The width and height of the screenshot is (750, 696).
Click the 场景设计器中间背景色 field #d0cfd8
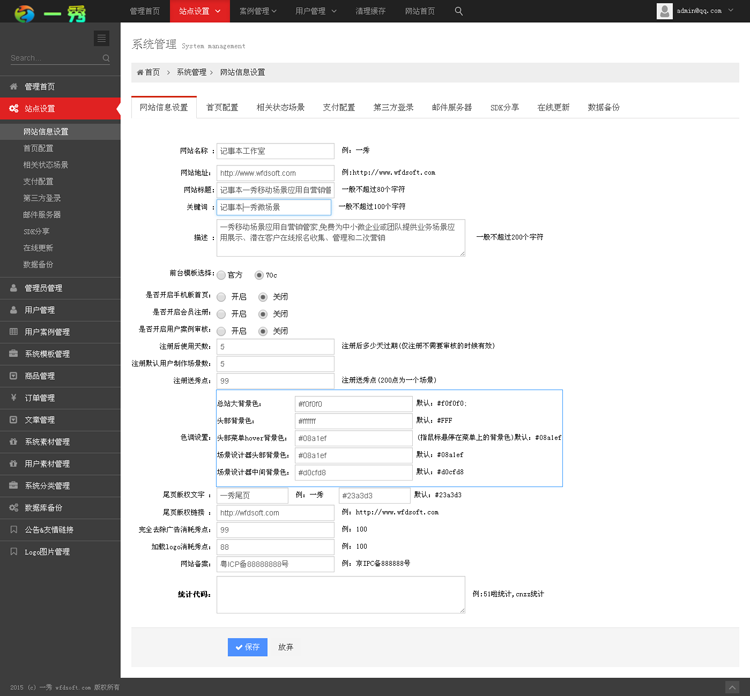pos(353,473)
